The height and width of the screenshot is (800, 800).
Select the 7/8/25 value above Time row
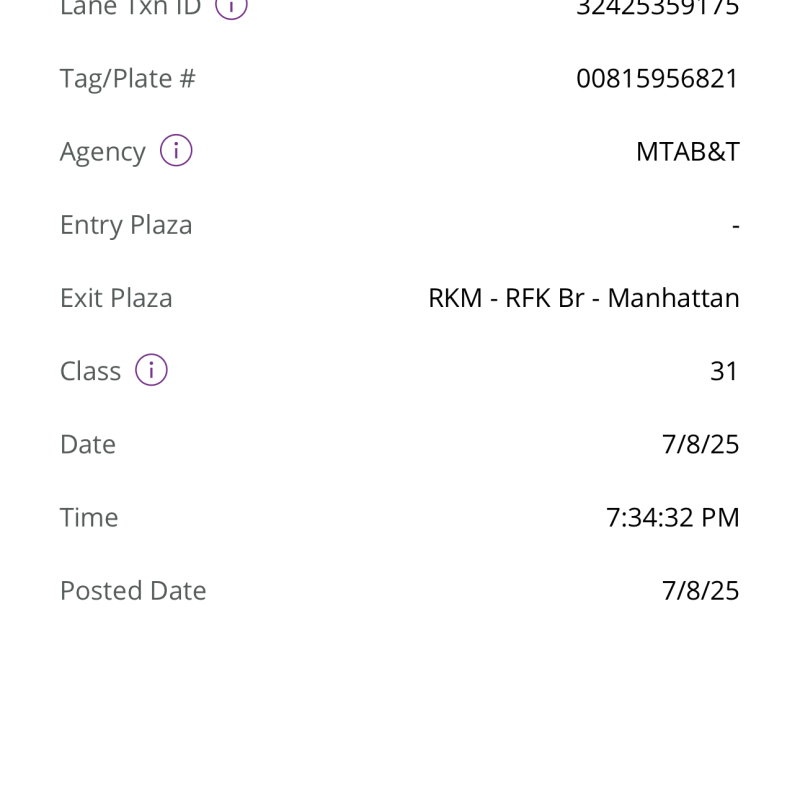click(x=700, y=444)
